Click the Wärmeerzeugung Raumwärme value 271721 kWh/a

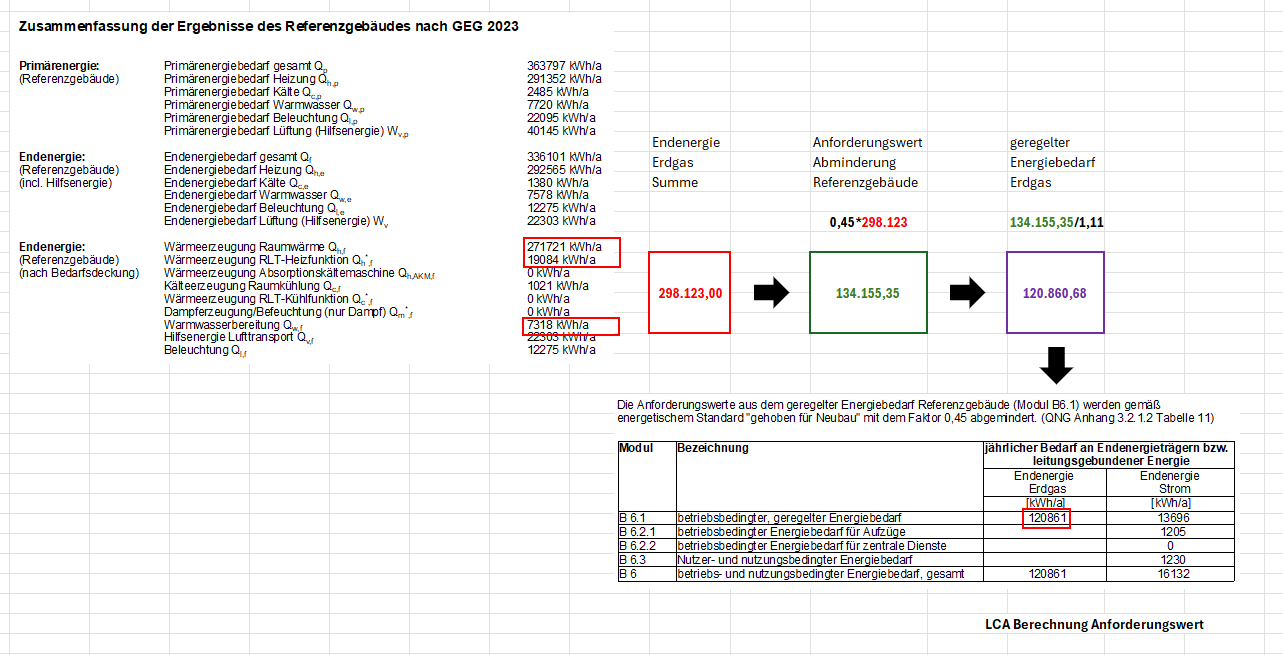click(564, 246)
